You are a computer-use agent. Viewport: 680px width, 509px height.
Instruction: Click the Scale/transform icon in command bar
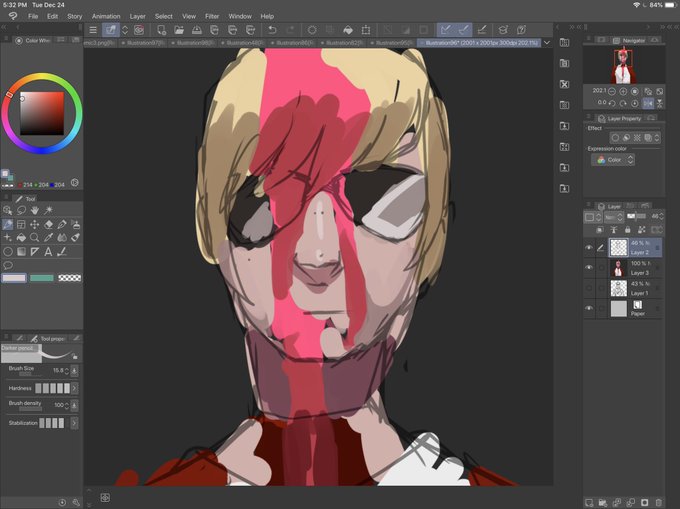pos(366,30)
